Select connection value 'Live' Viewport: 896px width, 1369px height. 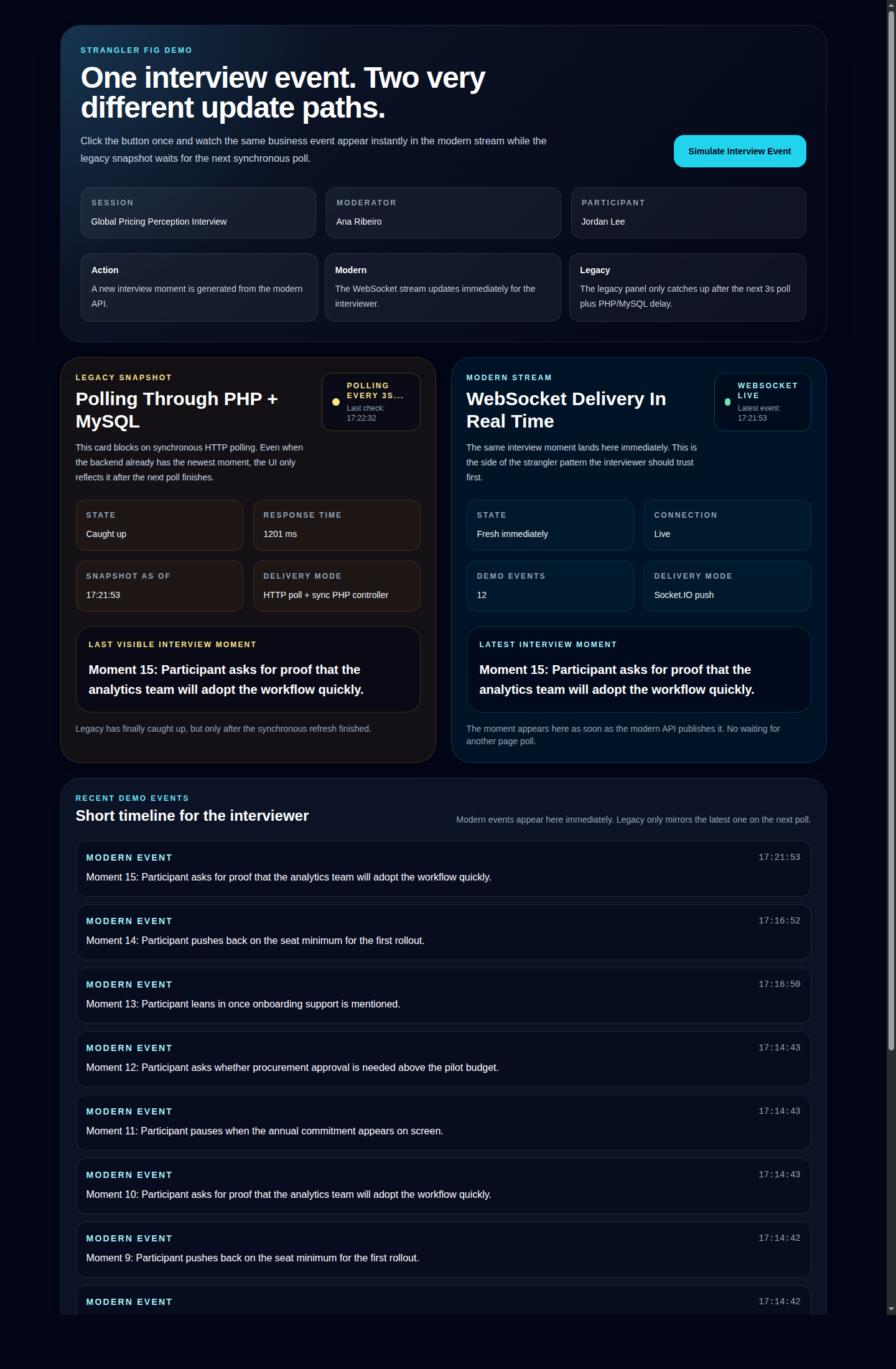[662, 534]
